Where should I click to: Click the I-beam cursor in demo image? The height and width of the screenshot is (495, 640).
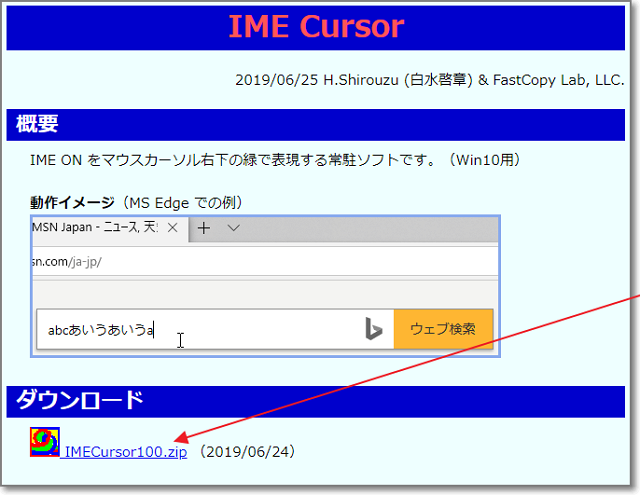pyautogui.click(x=180, y=340)
